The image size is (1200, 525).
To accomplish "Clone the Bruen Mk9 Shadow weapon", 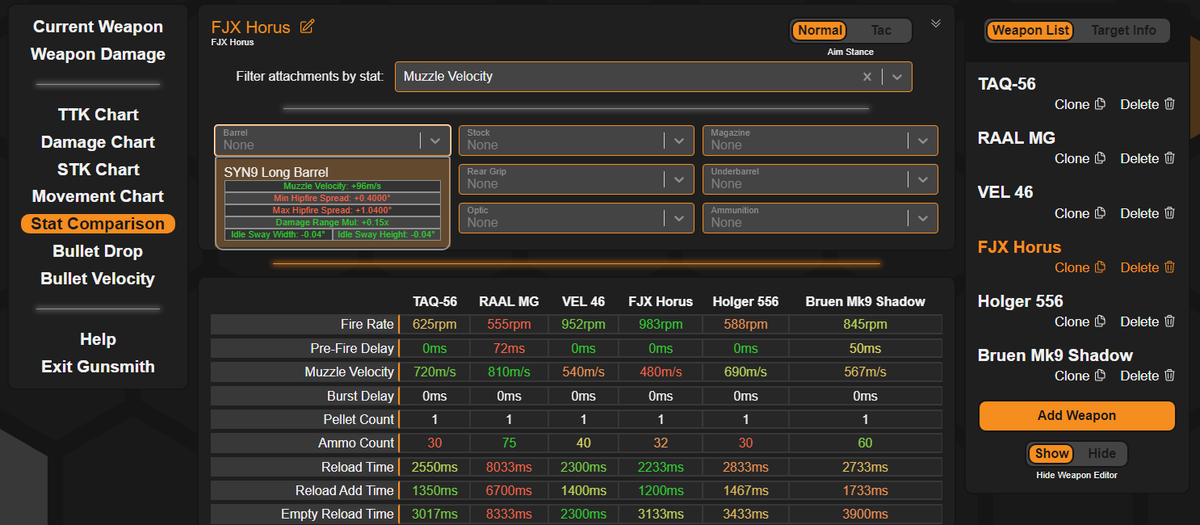I will [x=1079, y=376].
